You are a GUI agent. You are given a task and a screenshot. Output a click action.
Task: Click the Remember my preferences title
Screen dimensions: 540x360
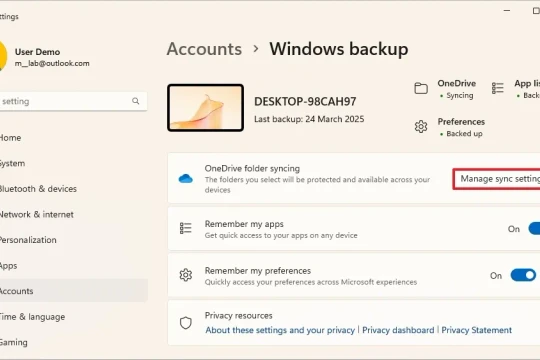pyautogui.click(x=258, y=271)
